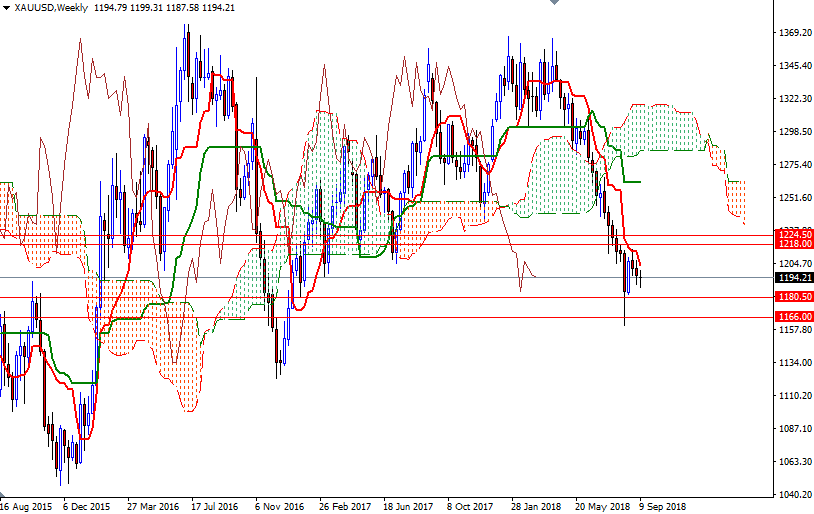This screenshot has width=814, height=514.
Task: Click the OHLC values in chart header
Action: (164, 8)
